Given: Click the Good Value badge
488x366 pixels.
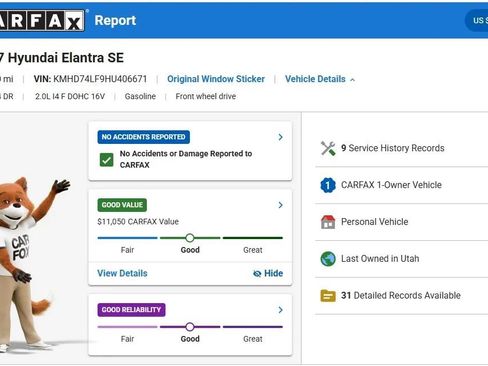Looking at the screenshot, I should [122, 205].
